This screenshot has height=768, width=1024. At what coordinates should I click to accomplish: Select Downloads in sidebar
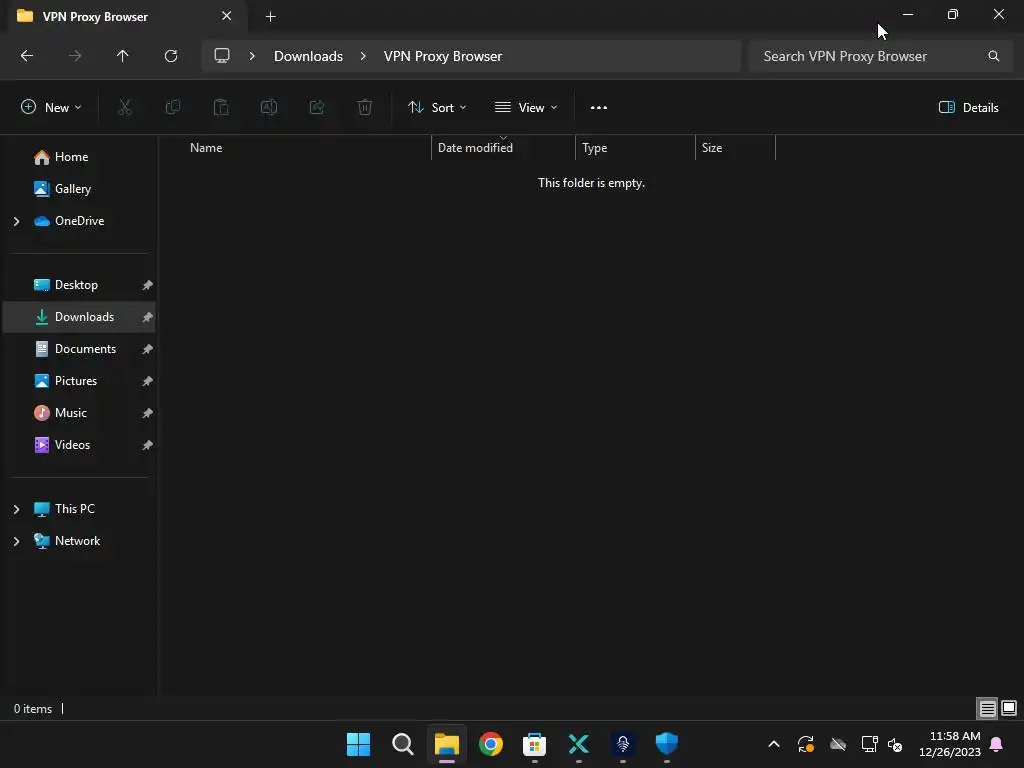[x=79, y=317]
